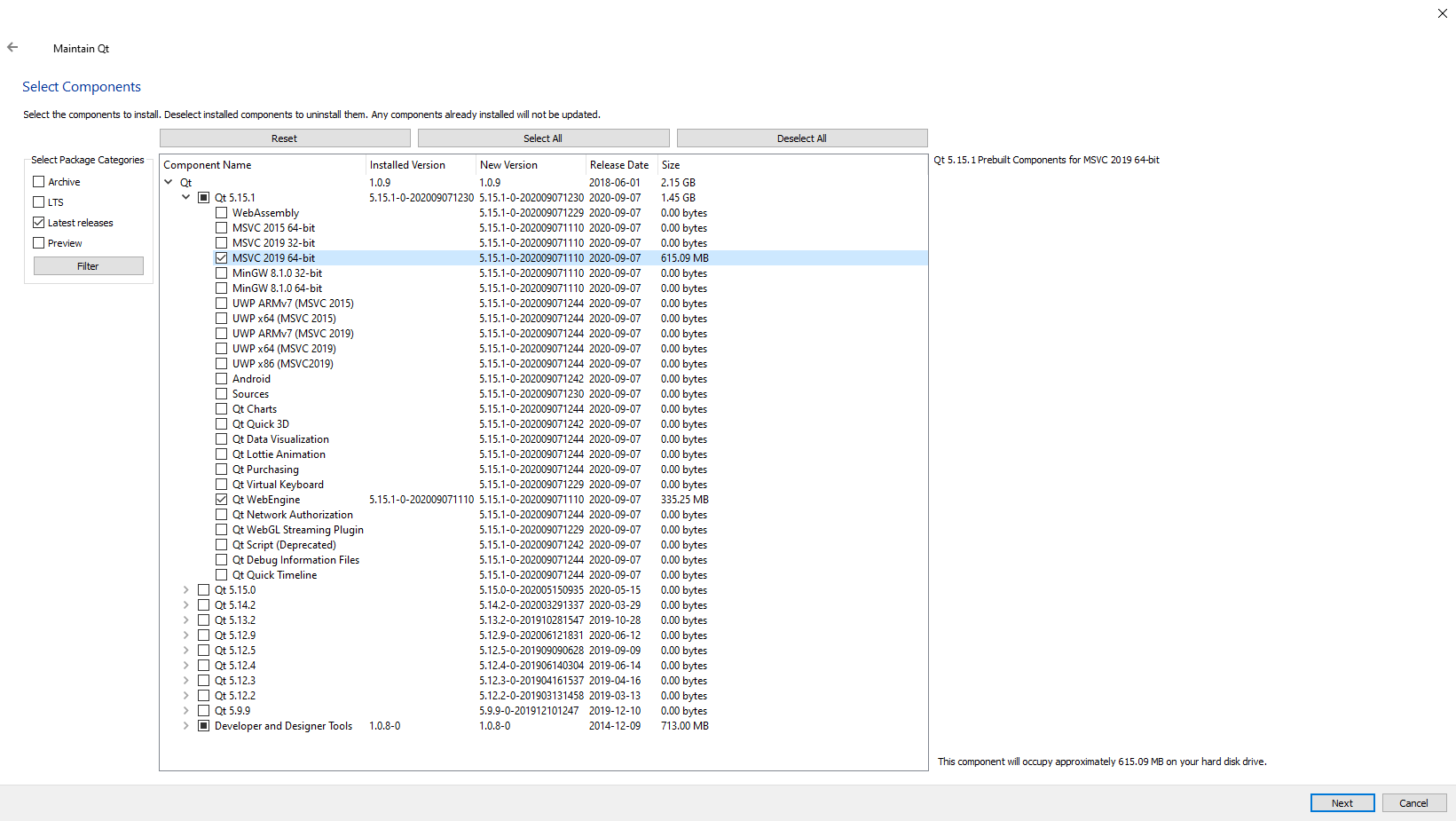This screenshot has height=821, width=1456.
Task: Check the MinGW 8.1.0 64-bit component
Action: [x=222, y=288]
